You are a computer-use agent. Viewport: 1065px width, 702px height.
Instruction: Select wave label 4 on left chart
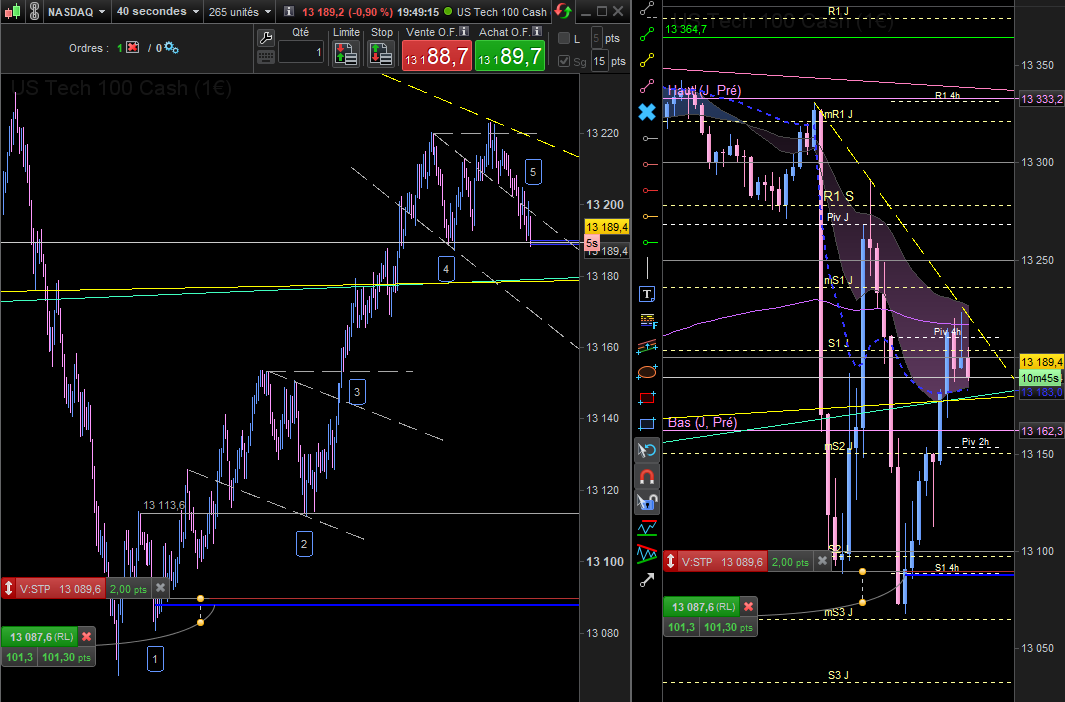446,269
